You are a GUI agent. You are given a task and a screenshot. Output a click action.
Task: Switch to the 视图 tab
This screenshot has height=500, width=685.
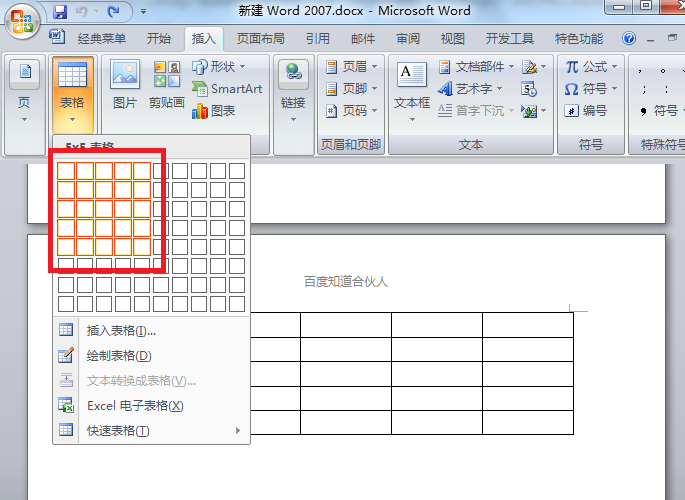(453, 39)
